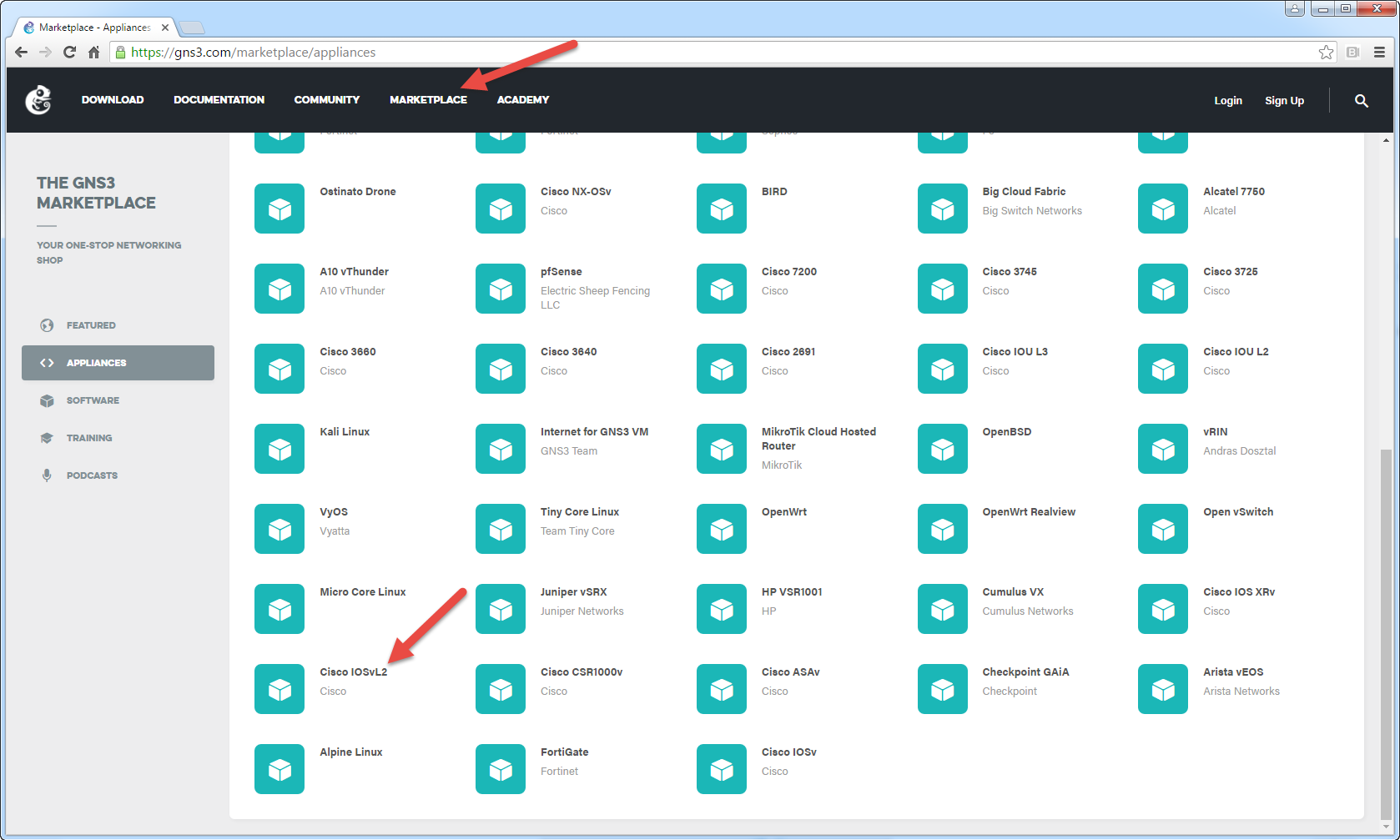Bookmark the page with the star icon
This screenshot has width=1400, height=840.
(1326, 53)
